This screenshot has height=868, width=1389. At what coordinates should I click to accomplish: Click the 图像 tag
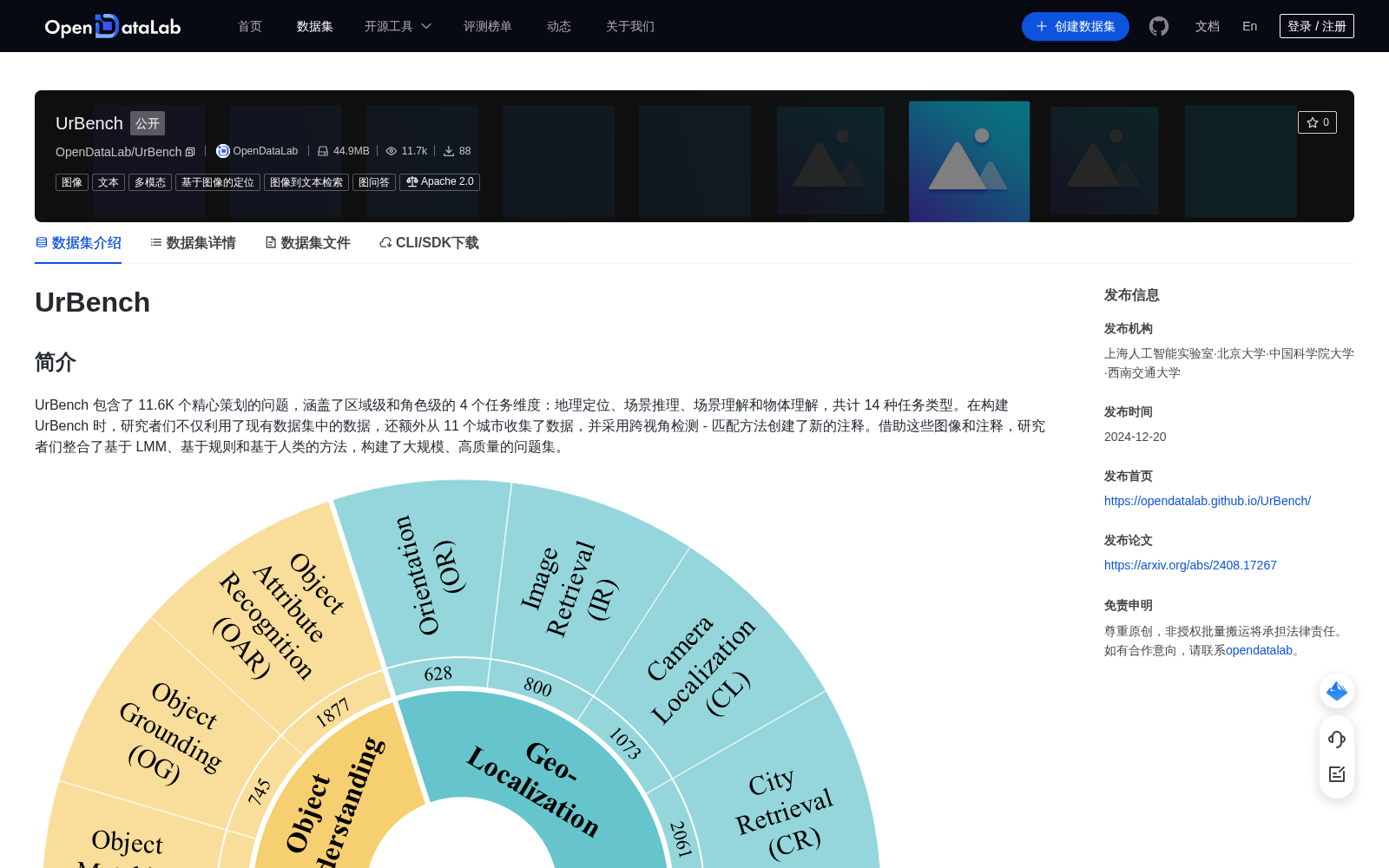[72, 182]
